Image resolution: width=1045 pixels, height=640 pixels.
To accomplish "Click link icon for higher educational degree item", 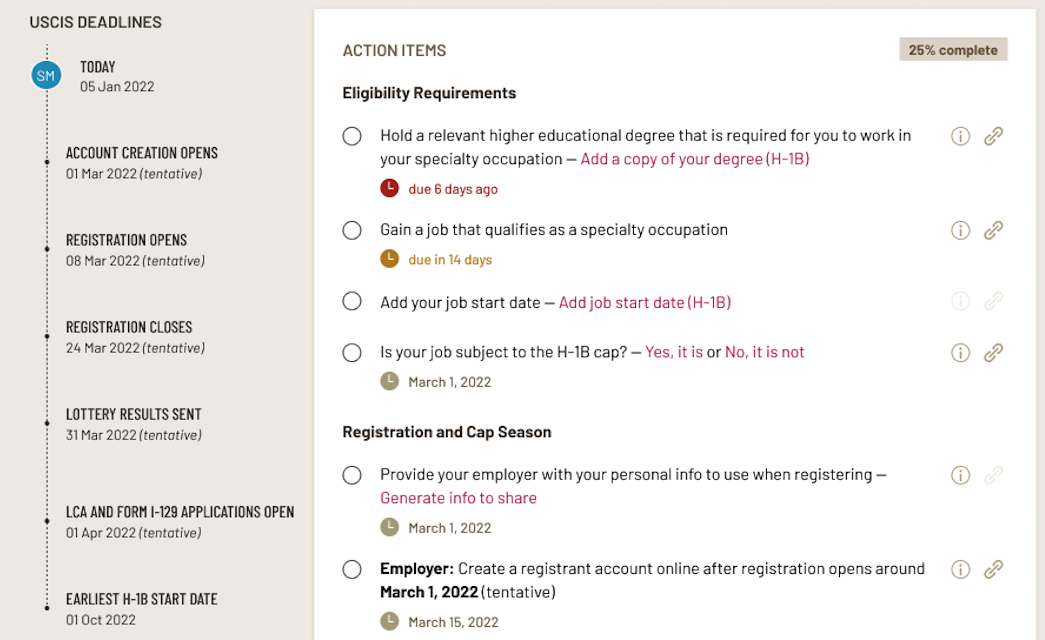I will (993, 136).
